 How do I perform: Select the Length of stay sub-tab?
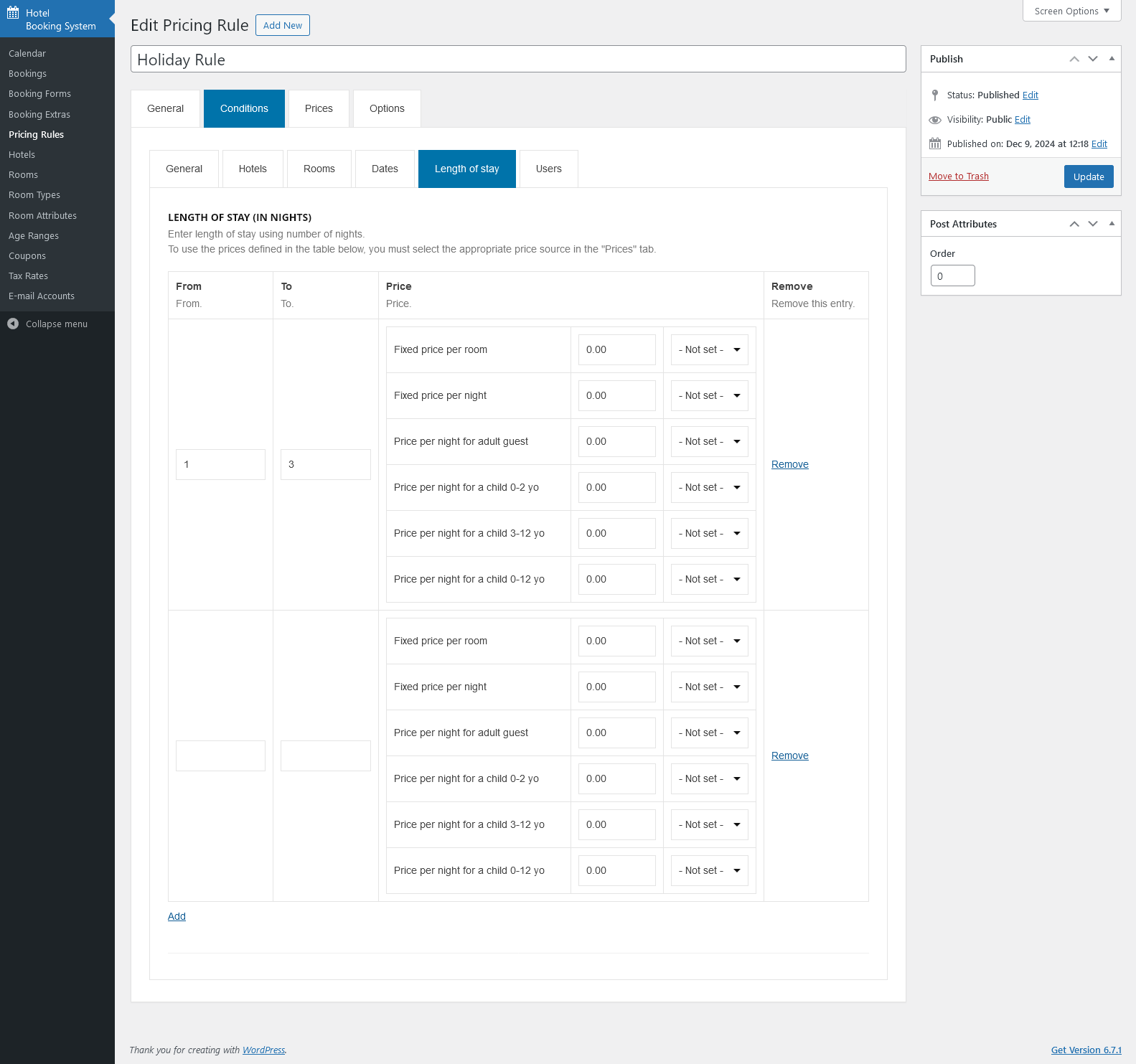coord(467,169)
